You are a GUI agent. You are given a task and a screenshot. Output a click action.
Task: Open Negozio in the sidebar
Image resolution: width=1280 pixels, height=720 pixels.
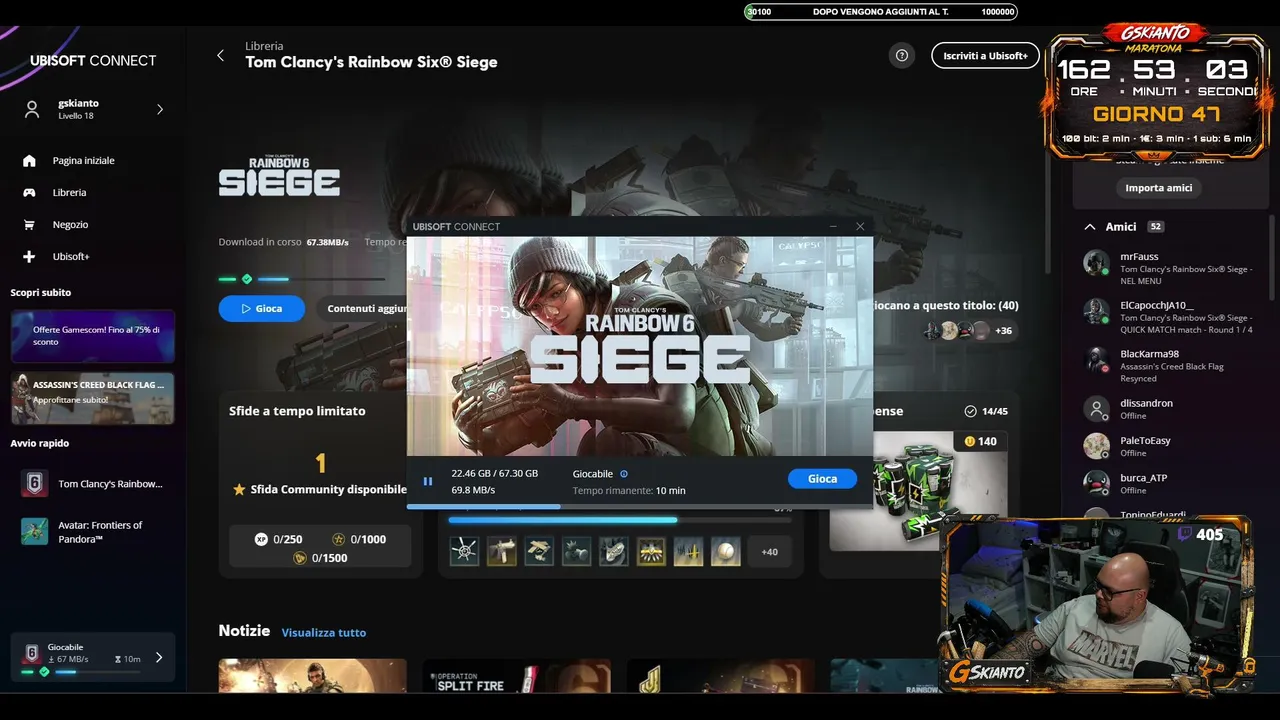pos(70,224)
